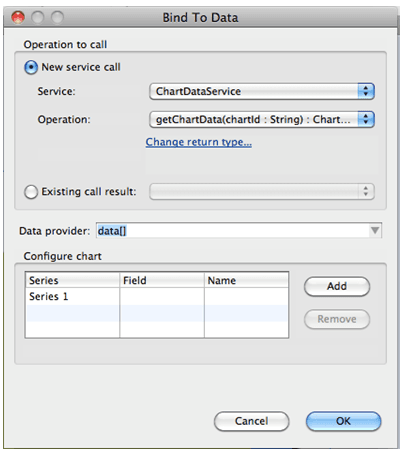Select the Existing call result option
Viewport: 402px width, 452px height.
pos(31,192)
